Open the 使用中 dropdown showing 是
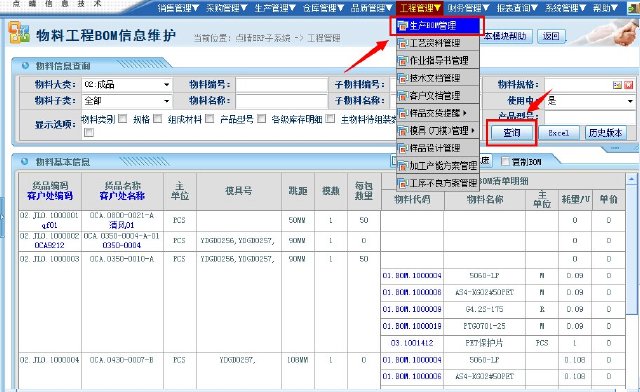640x392 pixels. 591,100
